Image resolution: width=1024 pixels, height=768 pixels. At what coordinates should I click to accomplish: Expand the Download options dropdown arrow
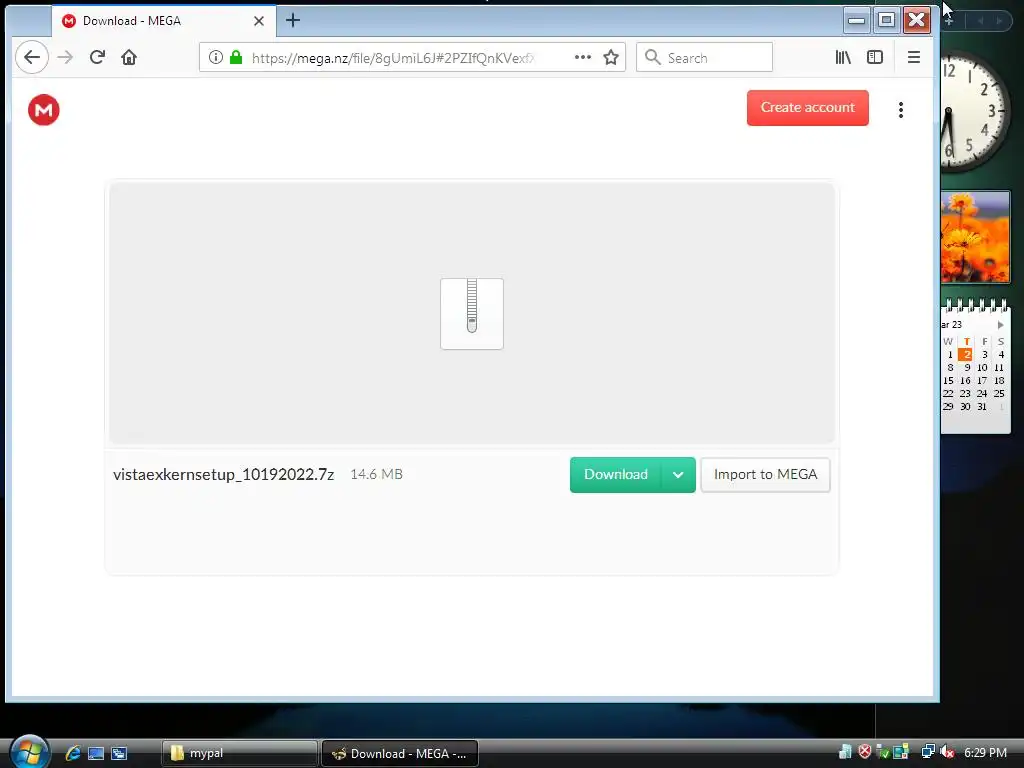pyautogui.click(x=678, y=475)
